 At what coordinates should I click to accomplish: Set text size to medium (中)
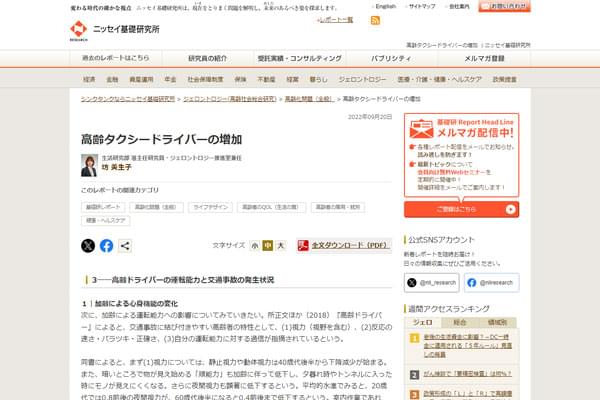(267, 245)
